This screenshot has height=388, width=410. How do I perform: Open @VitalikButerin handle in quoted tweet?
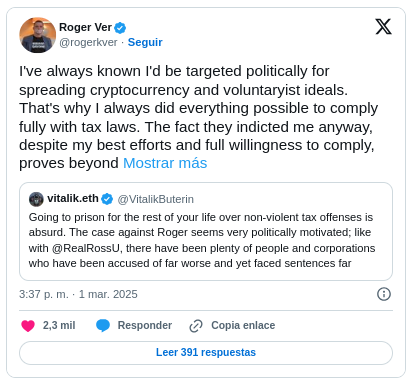(155, 199)
